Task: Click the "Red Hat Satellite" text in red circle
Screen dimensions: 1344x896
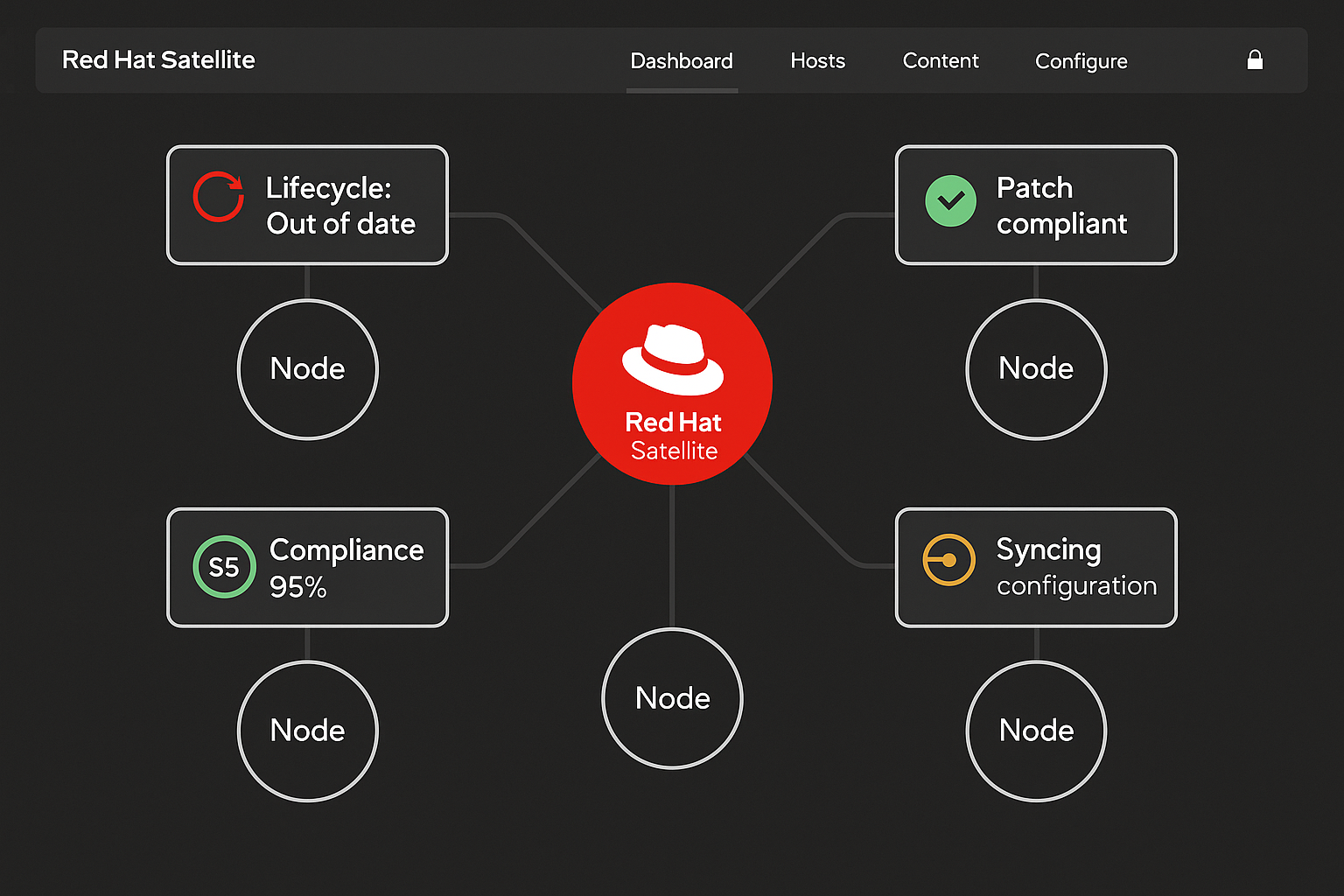Action: 673,436
